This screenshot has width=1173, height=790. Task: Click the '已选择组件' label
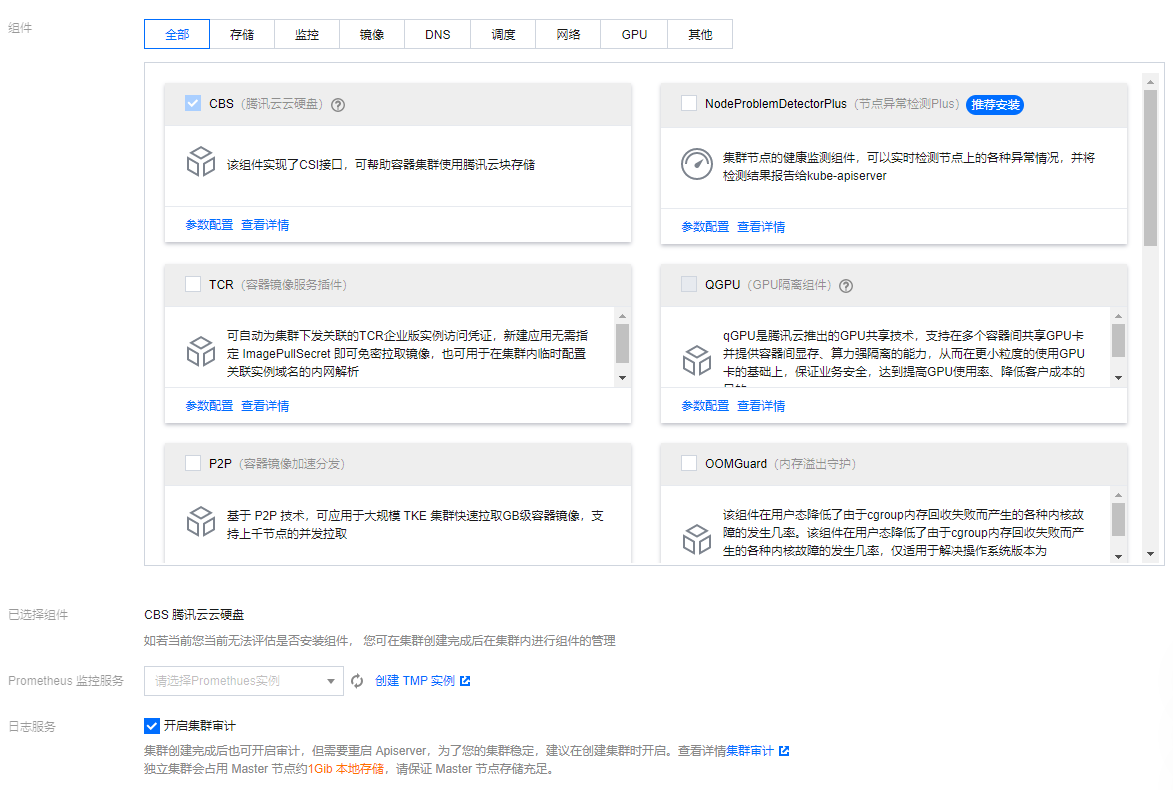[38, 615]
